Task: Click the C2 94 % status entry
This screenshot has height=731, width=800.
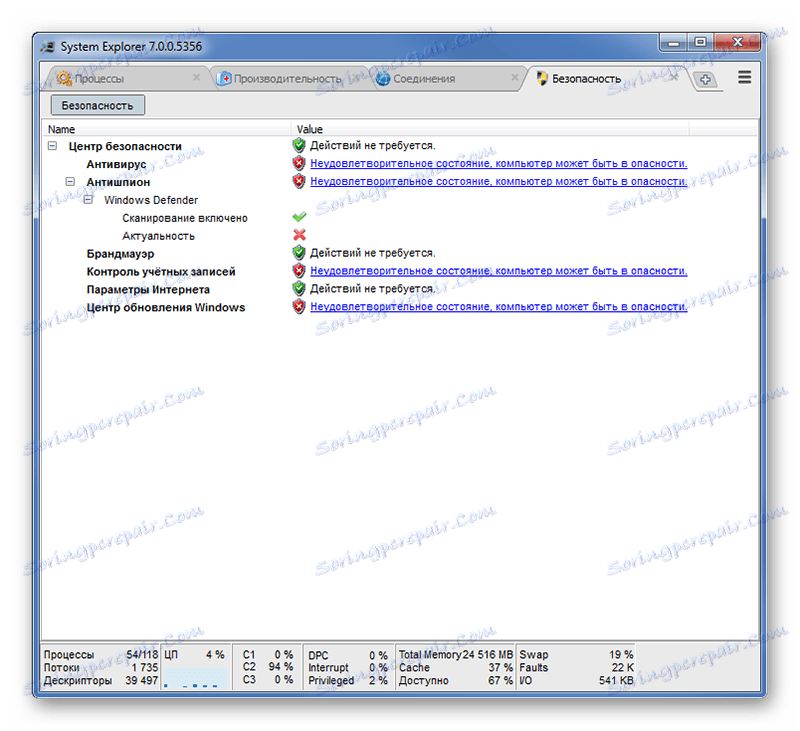Action: coord(268,667)
